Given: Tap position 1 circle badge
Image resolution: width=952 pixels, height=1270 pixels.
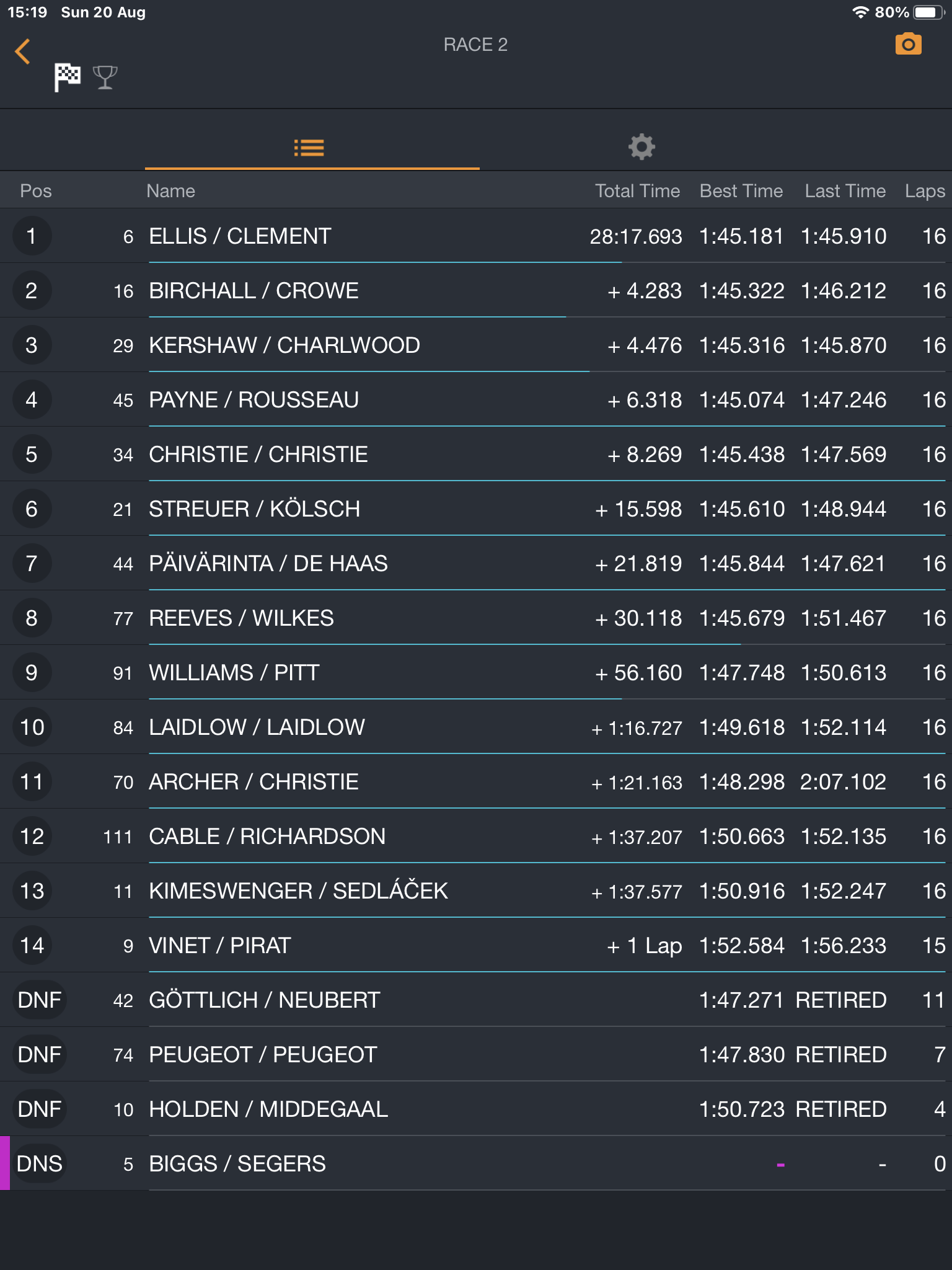Looking at the screenshot, I should pyautogui.click(x=31, y=236).
